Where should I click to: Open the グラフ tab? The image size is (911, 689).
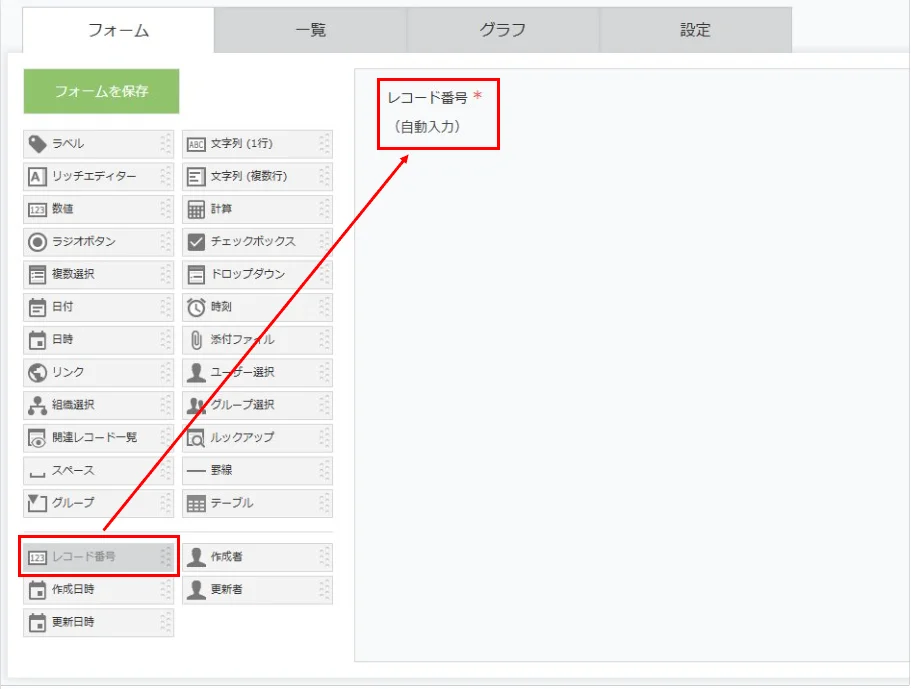pos(502,30)
